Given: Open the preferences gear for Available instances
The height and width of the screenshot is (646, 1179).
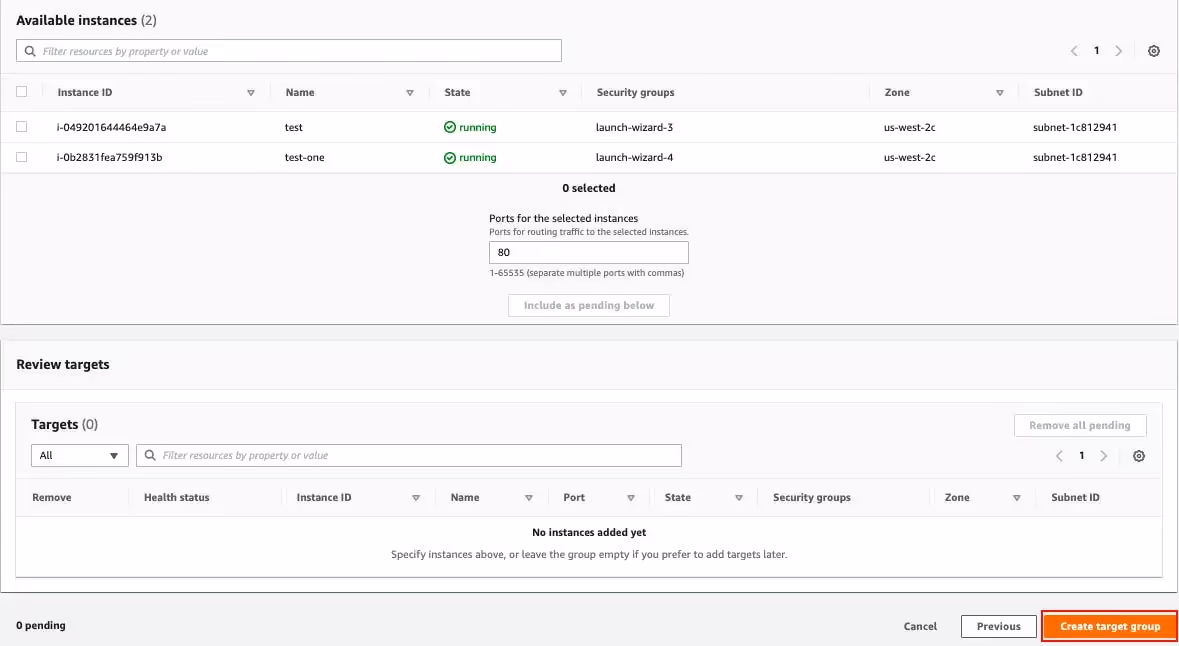Looking at the screenshot, I should 1154,50.
